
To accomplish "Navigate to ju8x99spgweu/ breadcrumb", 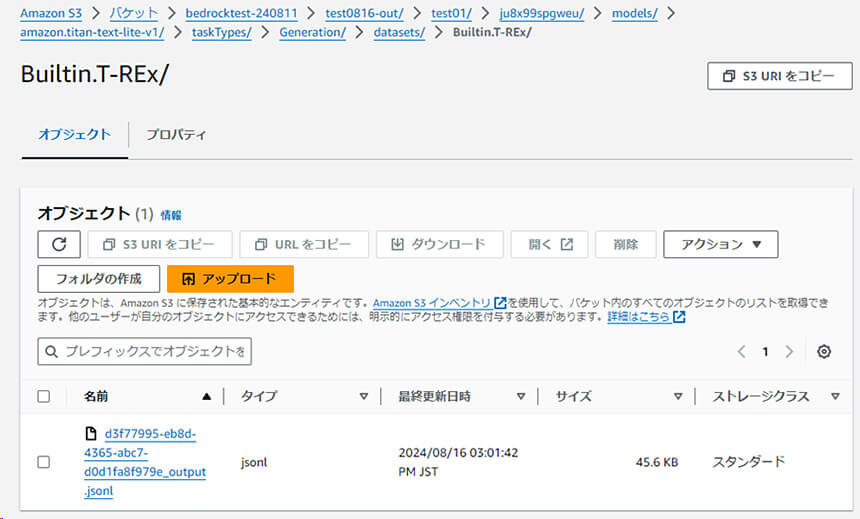I will (542, 13).
